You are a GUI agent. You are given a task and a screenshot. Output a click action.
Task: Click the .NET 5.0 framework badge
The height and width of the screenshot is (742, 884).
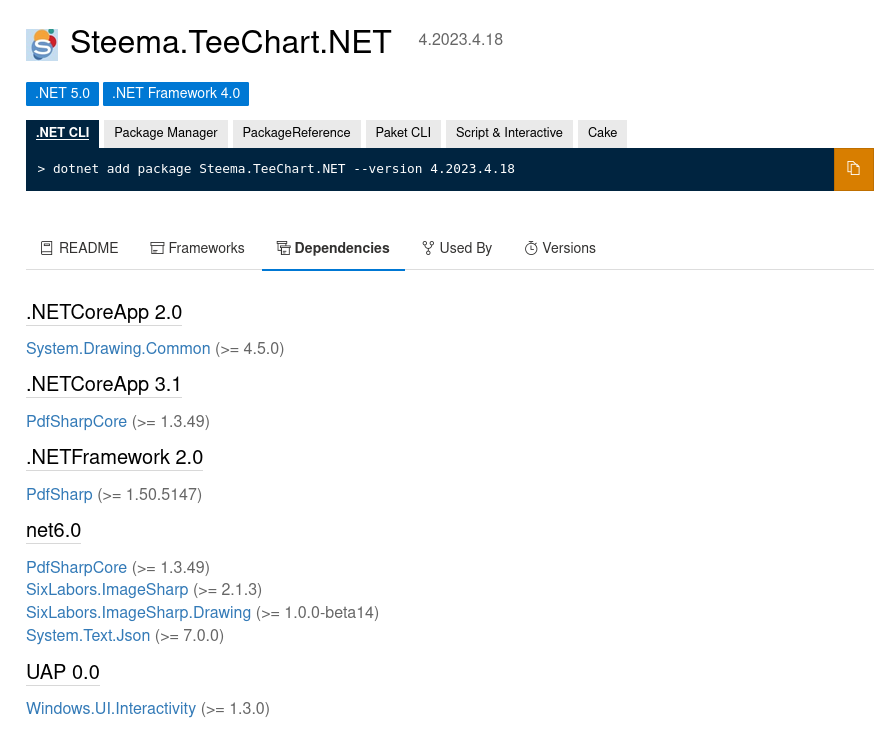coord(63,94)
